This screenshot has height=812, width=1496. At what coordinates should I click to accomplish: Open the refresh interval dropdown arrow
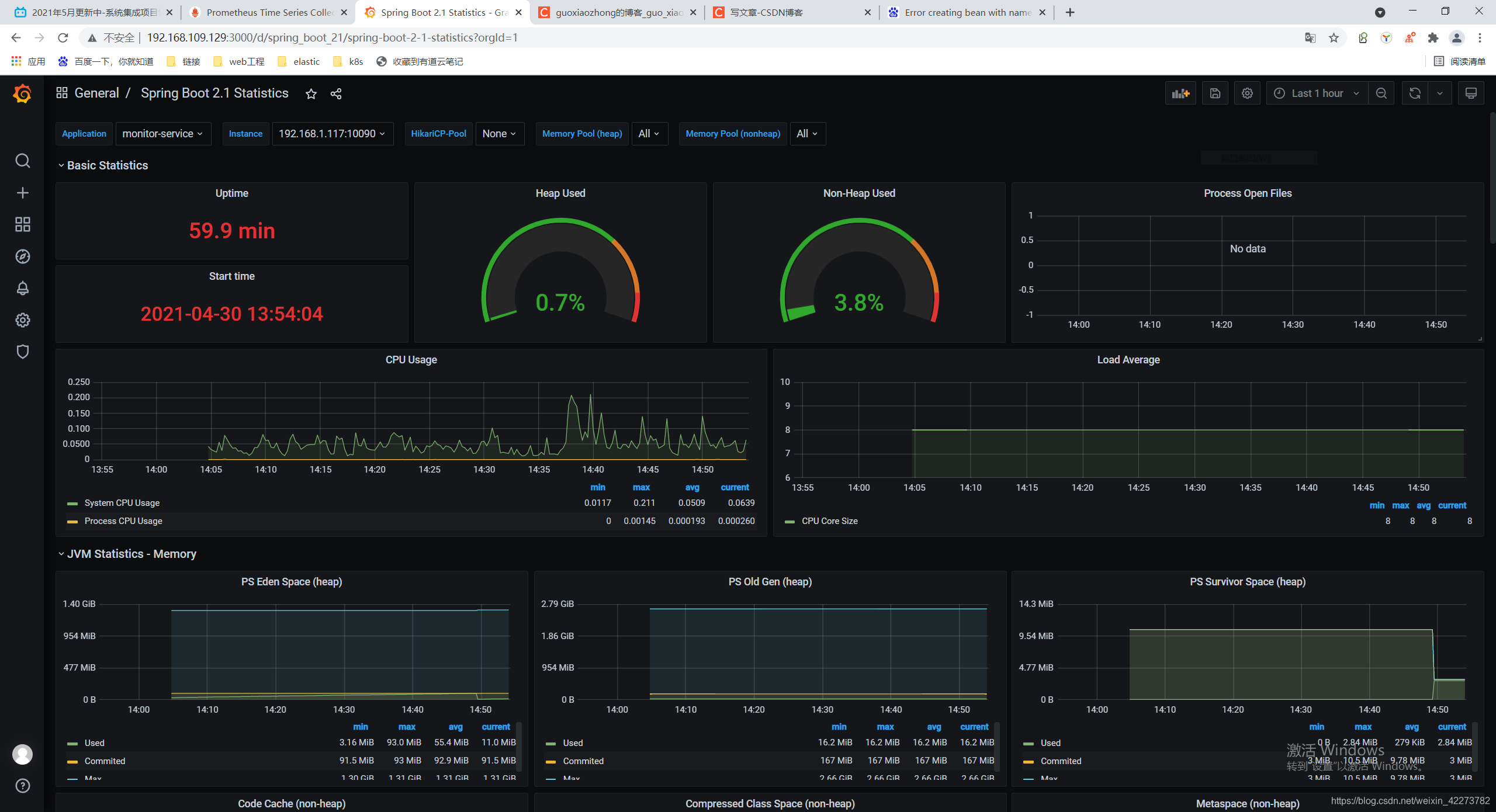pyautogui.click(x=1439, y=93)
